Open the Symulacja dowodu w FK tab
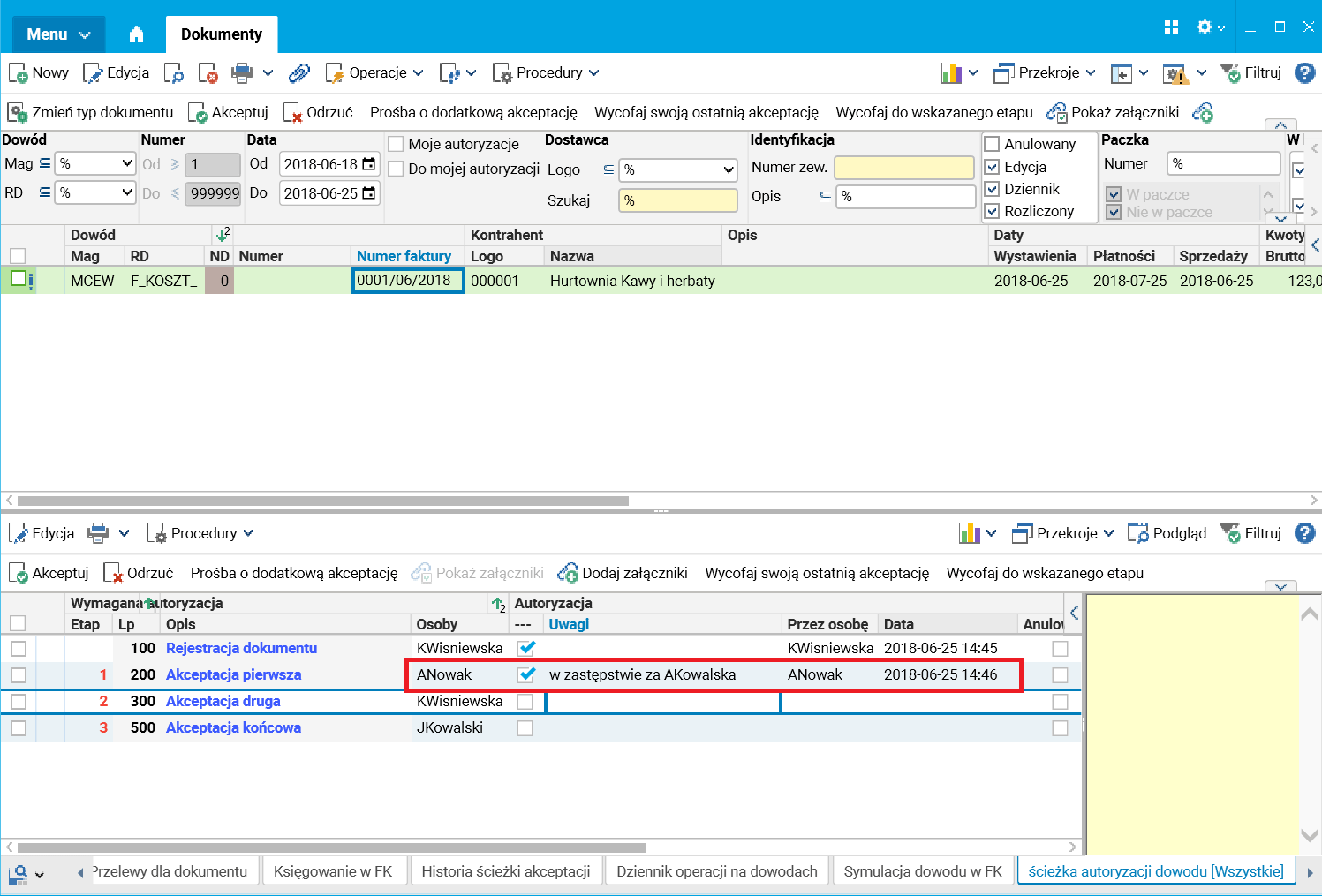Screen dimensions: 1322x896 pyautogui.click(x=923, y=871)
